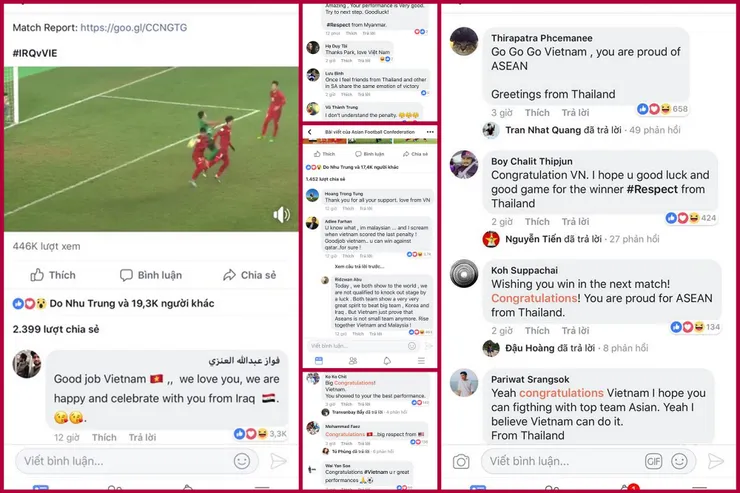
Task: Like Boy Chalit Thipjun's comment via Thích
Action: 537,221
